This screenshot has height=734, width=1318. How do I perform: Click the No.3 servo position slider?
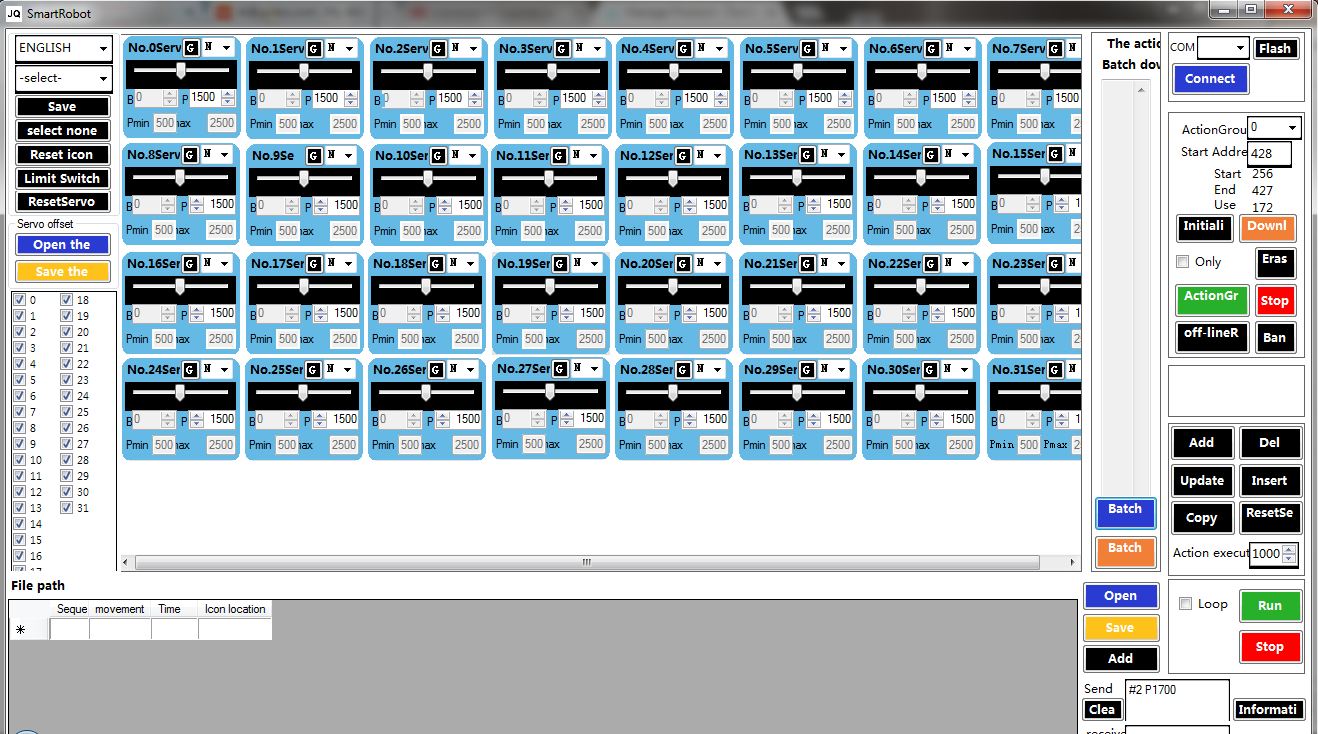point(551,72)
